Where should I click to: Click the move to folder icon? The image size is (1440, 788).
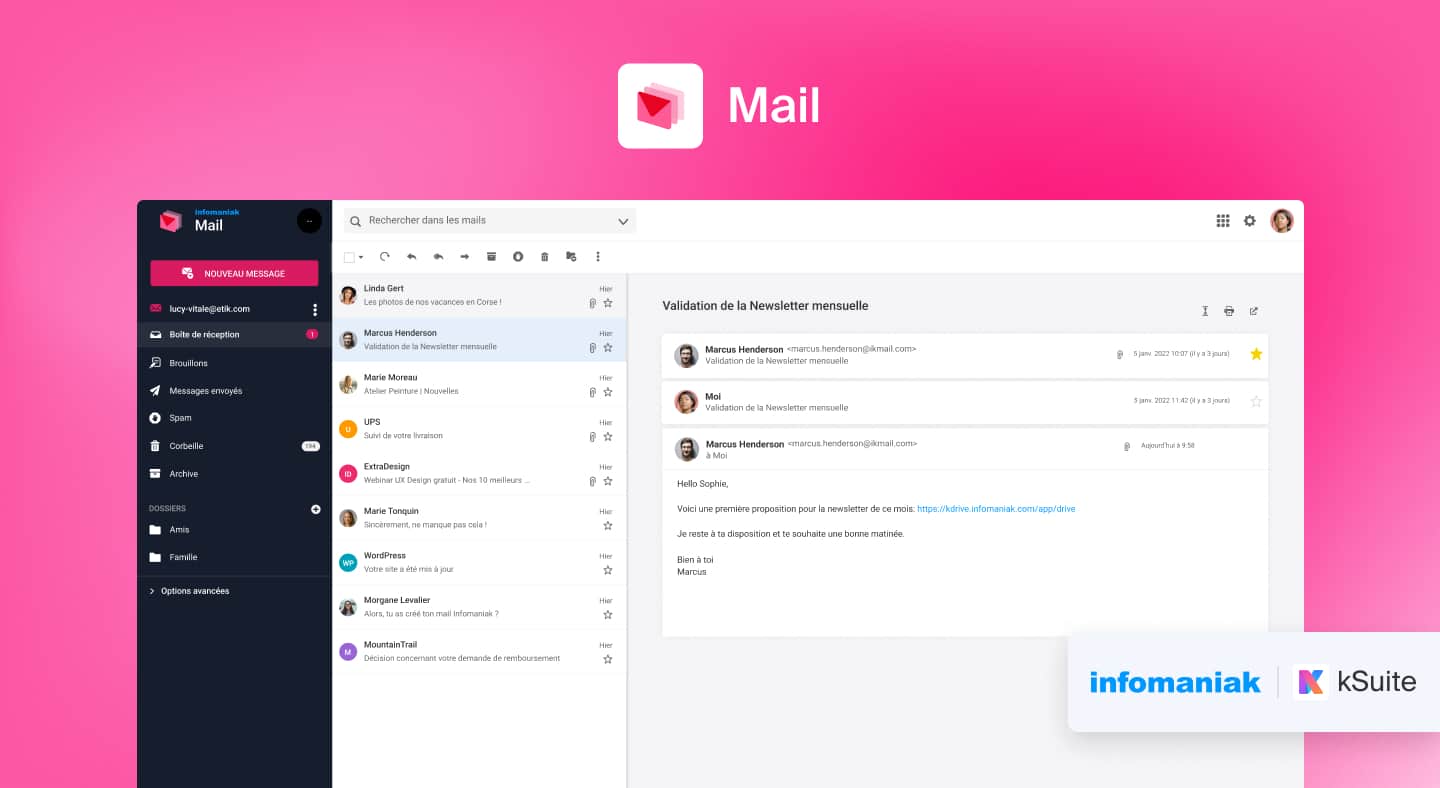coord(571,257)
